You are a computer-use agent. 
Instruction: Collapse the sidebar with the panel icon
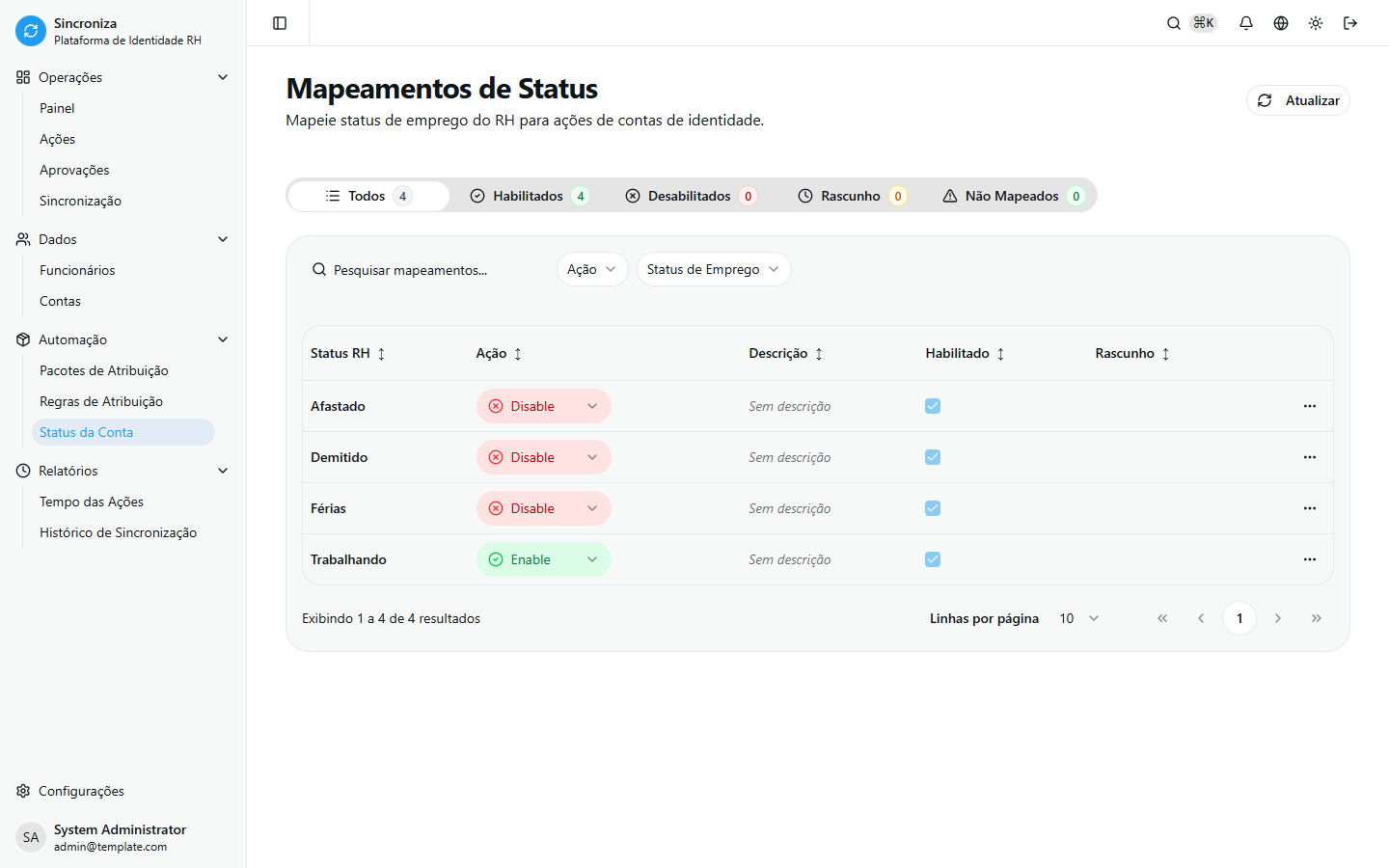279,22
